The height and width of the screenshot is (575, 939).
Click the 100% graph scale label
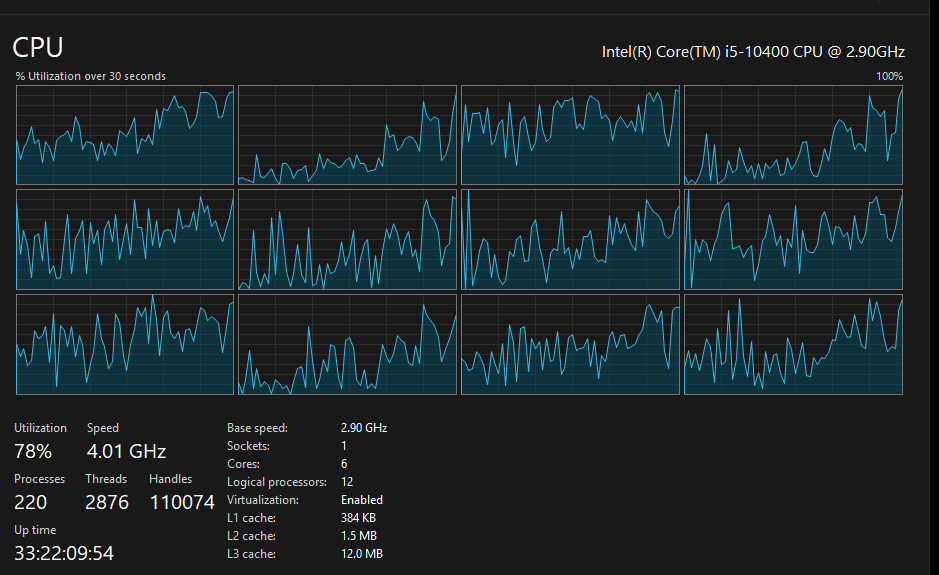(889, 76)
